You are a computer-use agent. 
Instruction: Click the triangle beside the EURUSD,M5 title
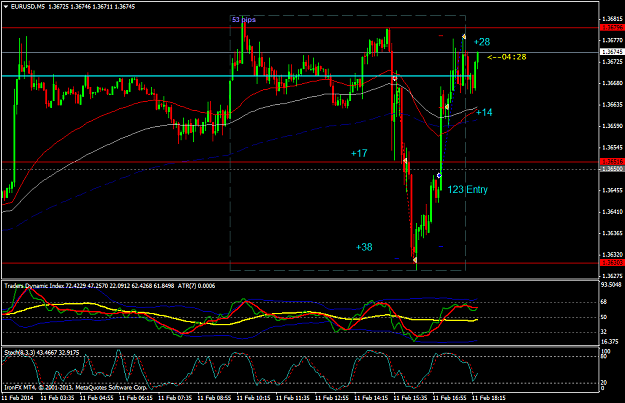tap(6, 7)
